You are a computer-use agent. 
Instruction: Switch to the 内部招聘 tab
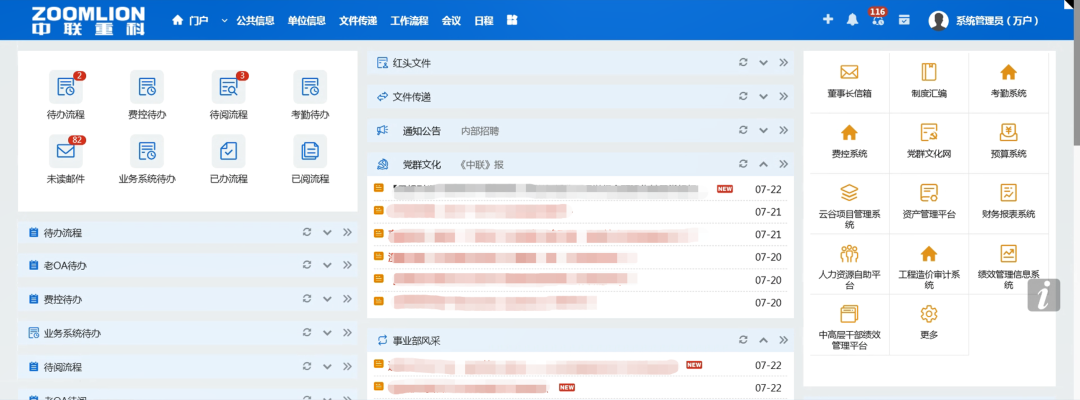[479, 131]
